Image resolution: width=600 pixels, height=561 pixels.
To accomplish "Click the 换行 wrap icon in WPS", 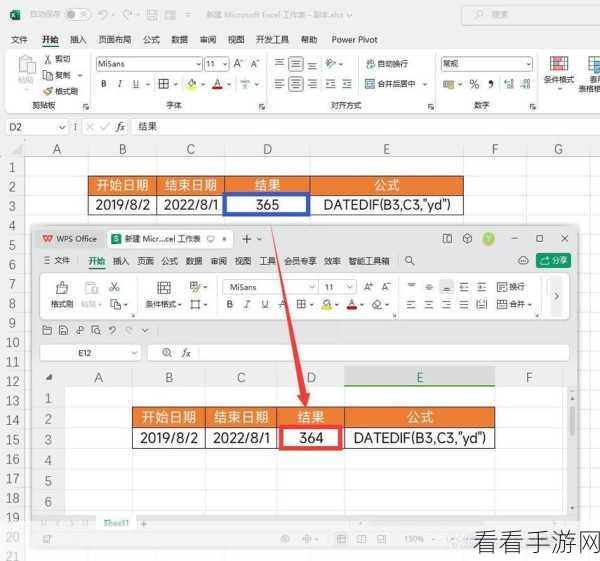I will tap(510, 287).
